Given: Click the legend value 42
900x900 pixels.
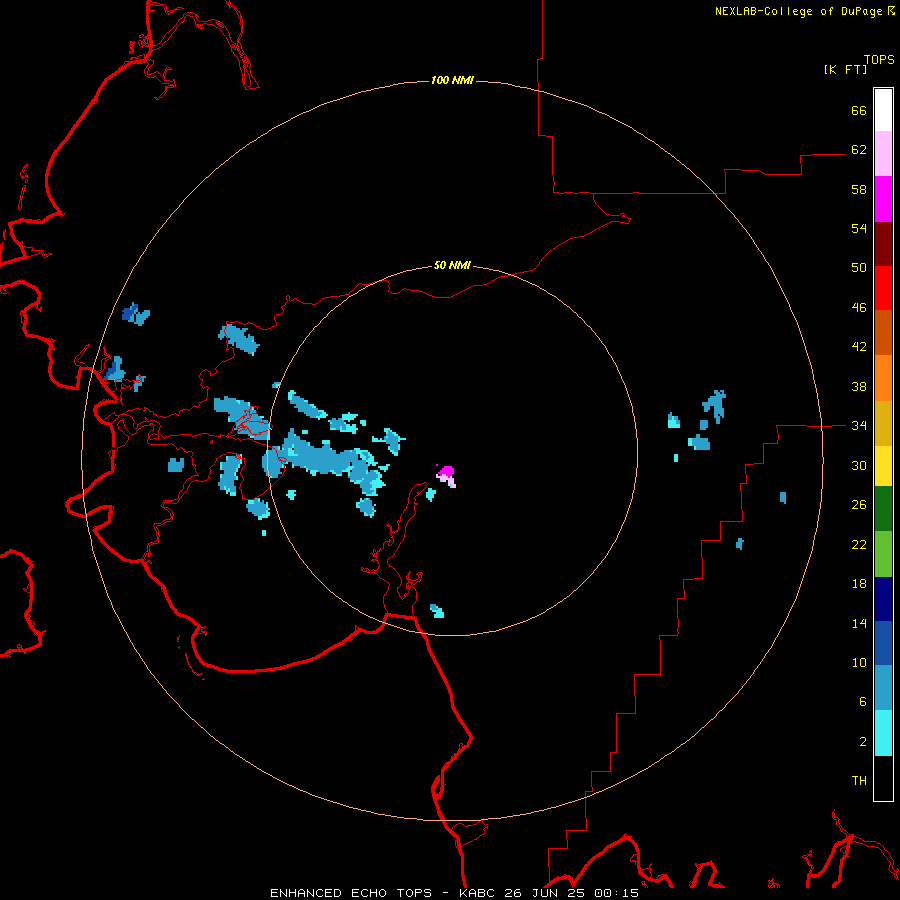Looking at the screenshot, I should point(859,347).
